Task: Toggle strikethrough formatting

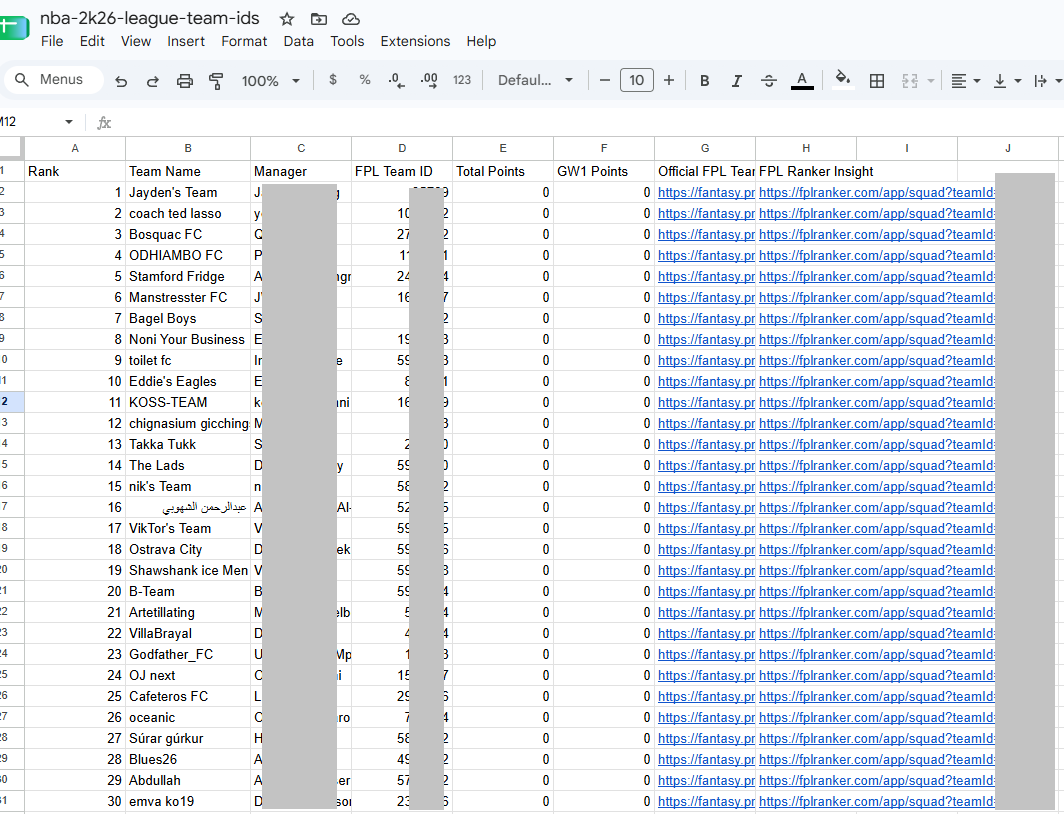Action: 769,81
